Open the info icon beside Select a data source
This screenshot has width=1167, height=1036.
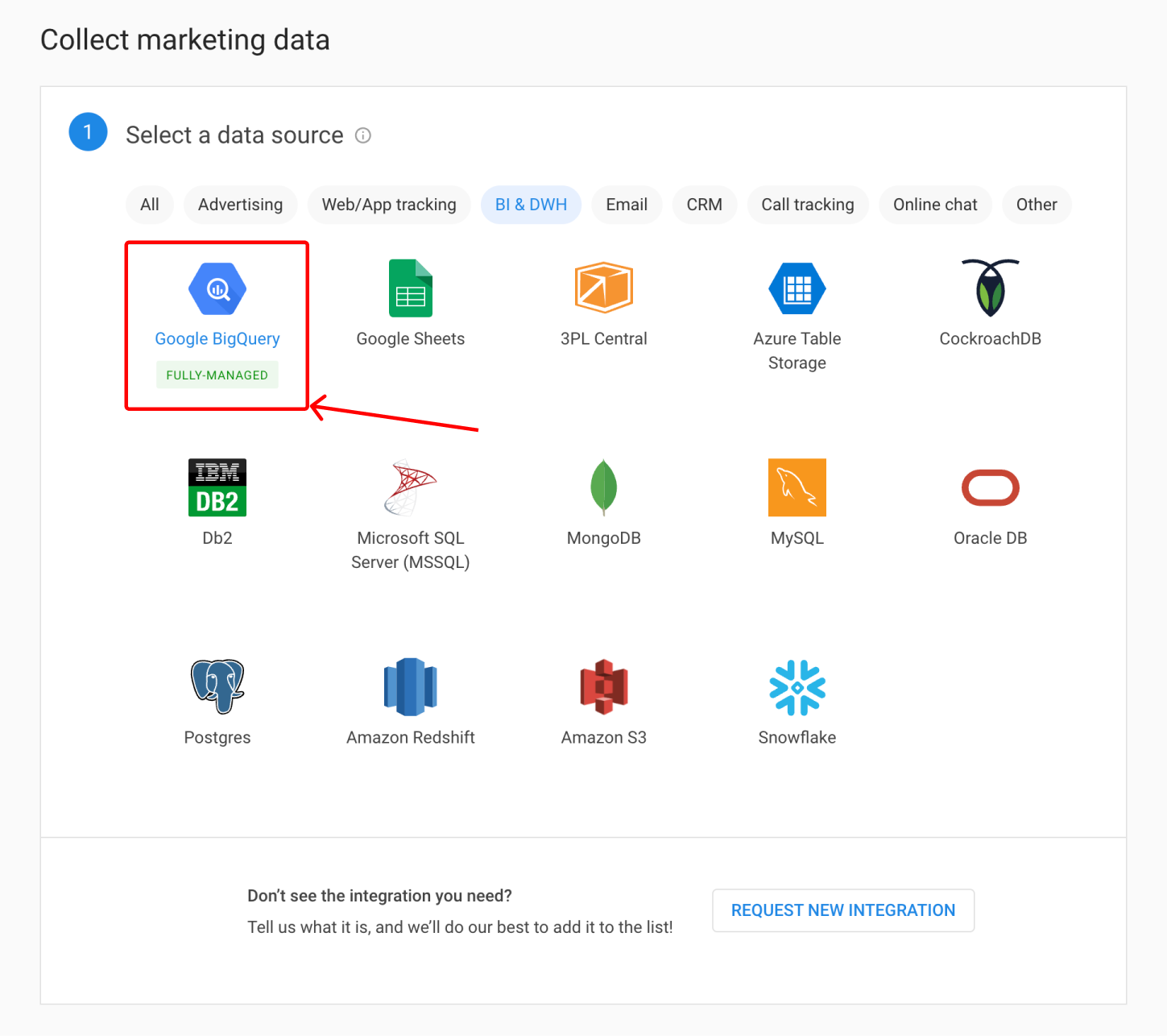pos(363,135)
